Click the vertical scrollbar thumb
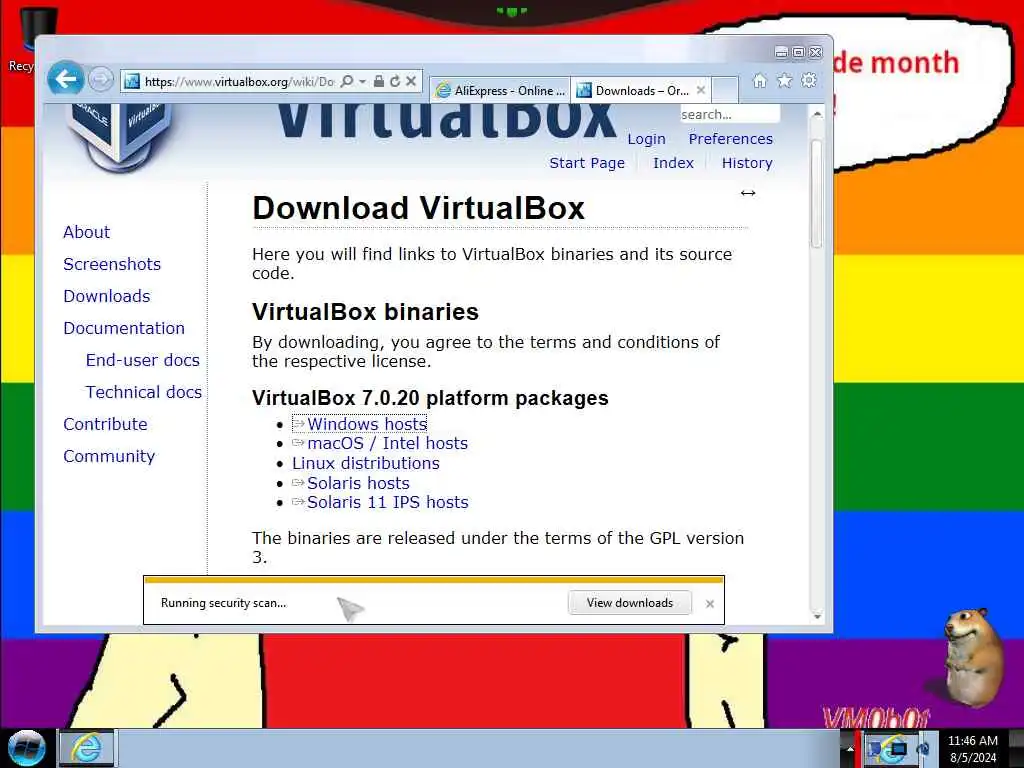 816,193
